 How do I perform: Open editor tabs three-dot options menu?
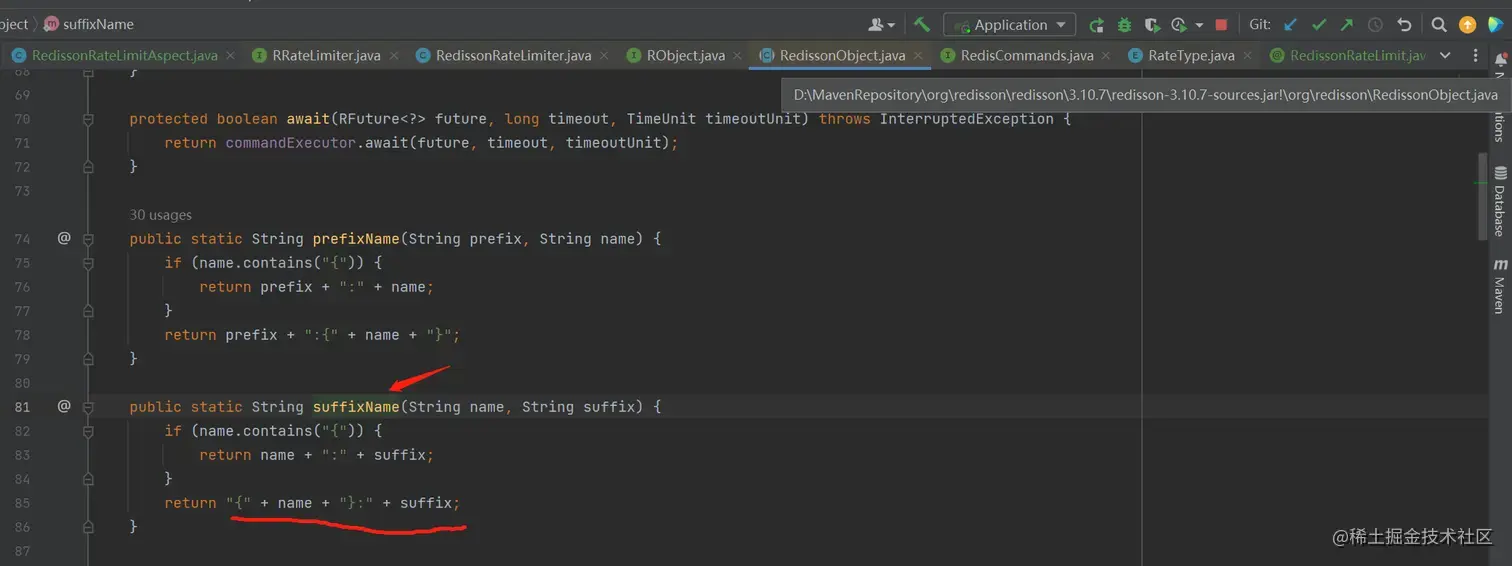1475,56
